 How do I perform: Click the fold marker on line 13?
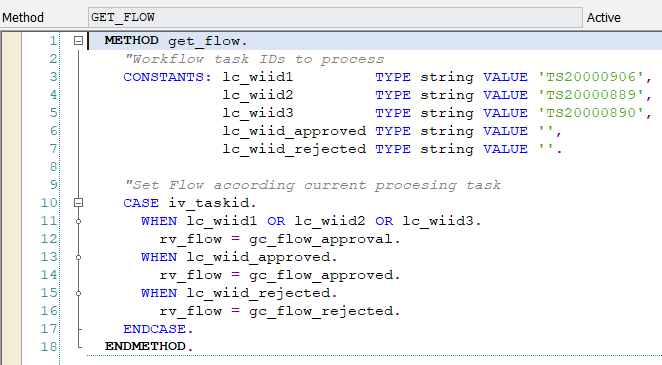point(79,257)
